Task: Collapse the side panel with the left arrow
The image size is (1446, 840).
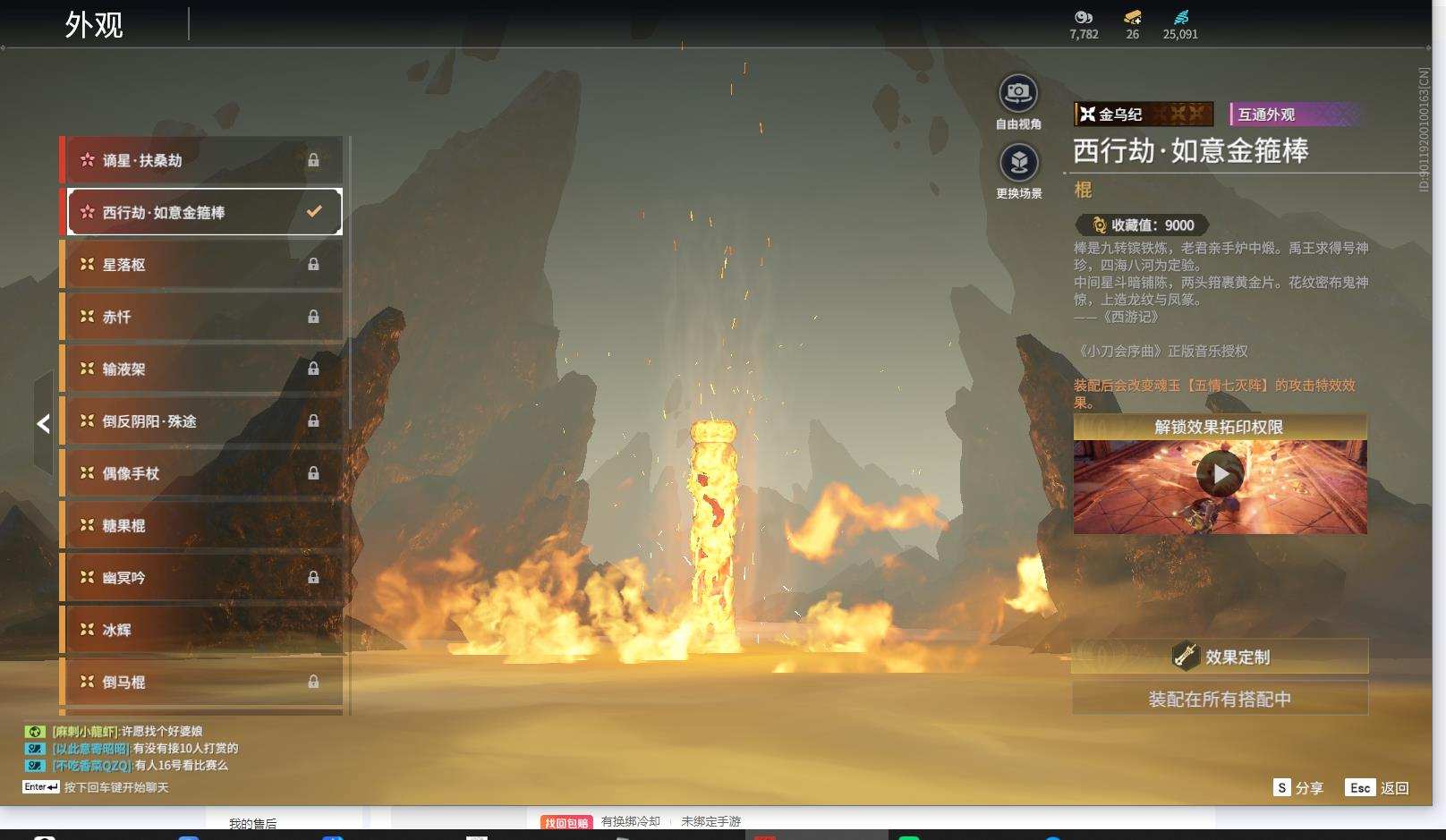Action: 43,424
